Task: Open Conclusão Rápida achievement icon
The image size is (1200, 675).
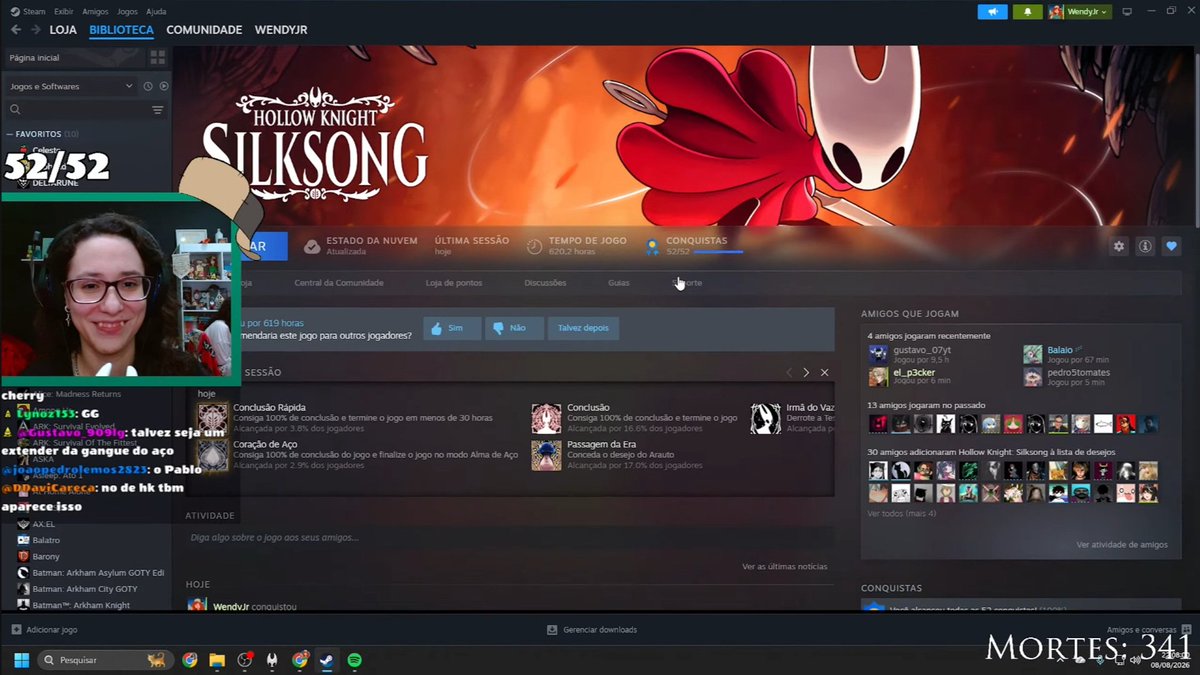Action: [212, 418]
